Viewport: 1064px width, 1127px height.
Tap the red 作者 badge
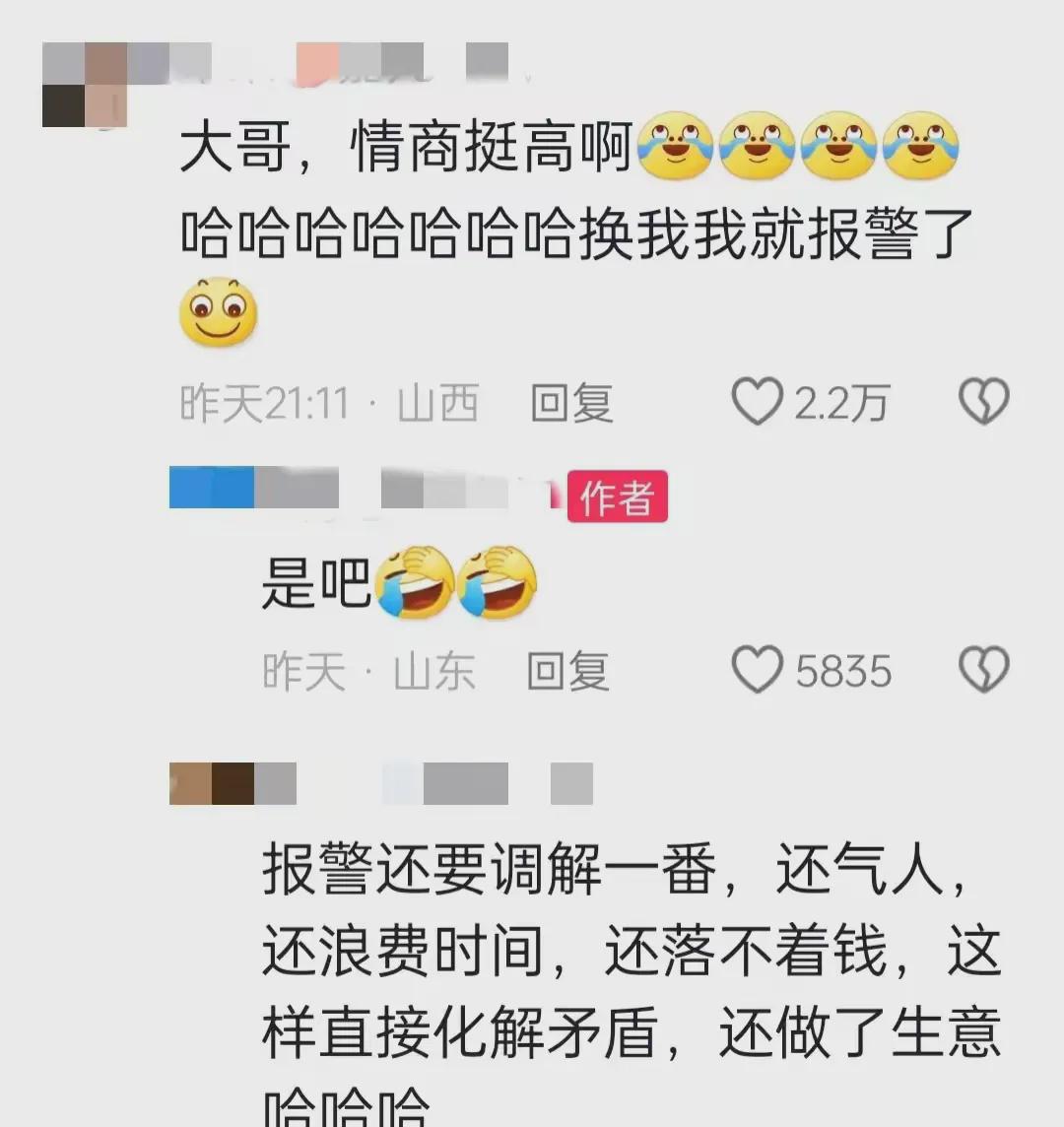[x=618, y=496]
